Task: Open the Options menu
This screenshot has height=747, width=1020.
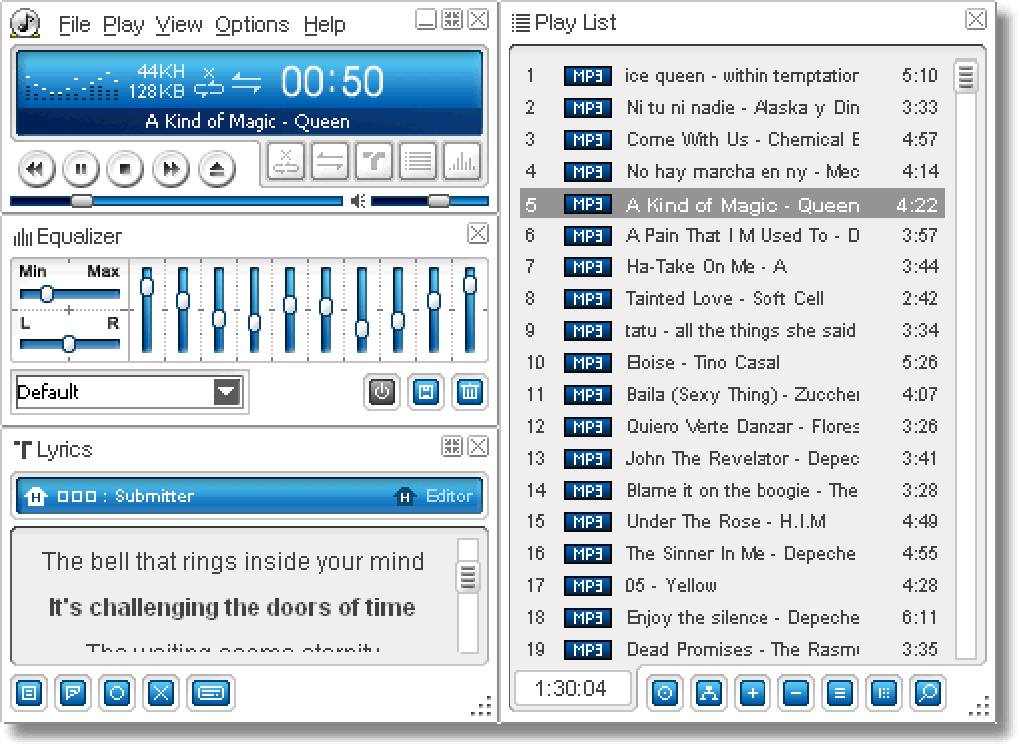Action: pos(252,25)
